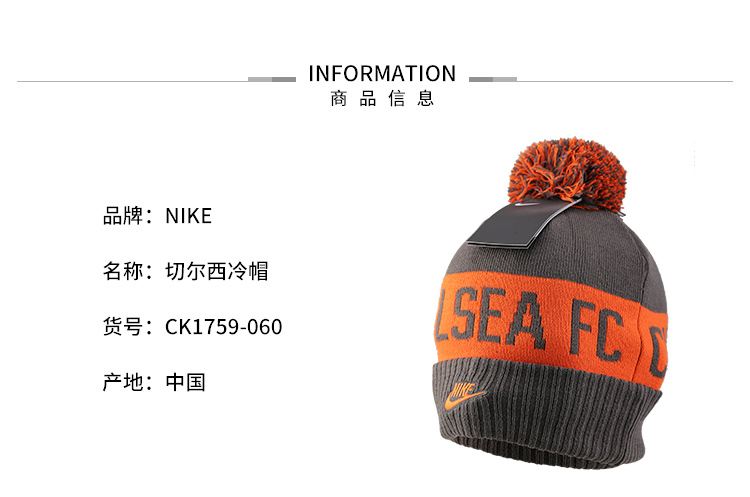Click the orange and grey pom-pom
750x497 pixels.
[568, 174]
